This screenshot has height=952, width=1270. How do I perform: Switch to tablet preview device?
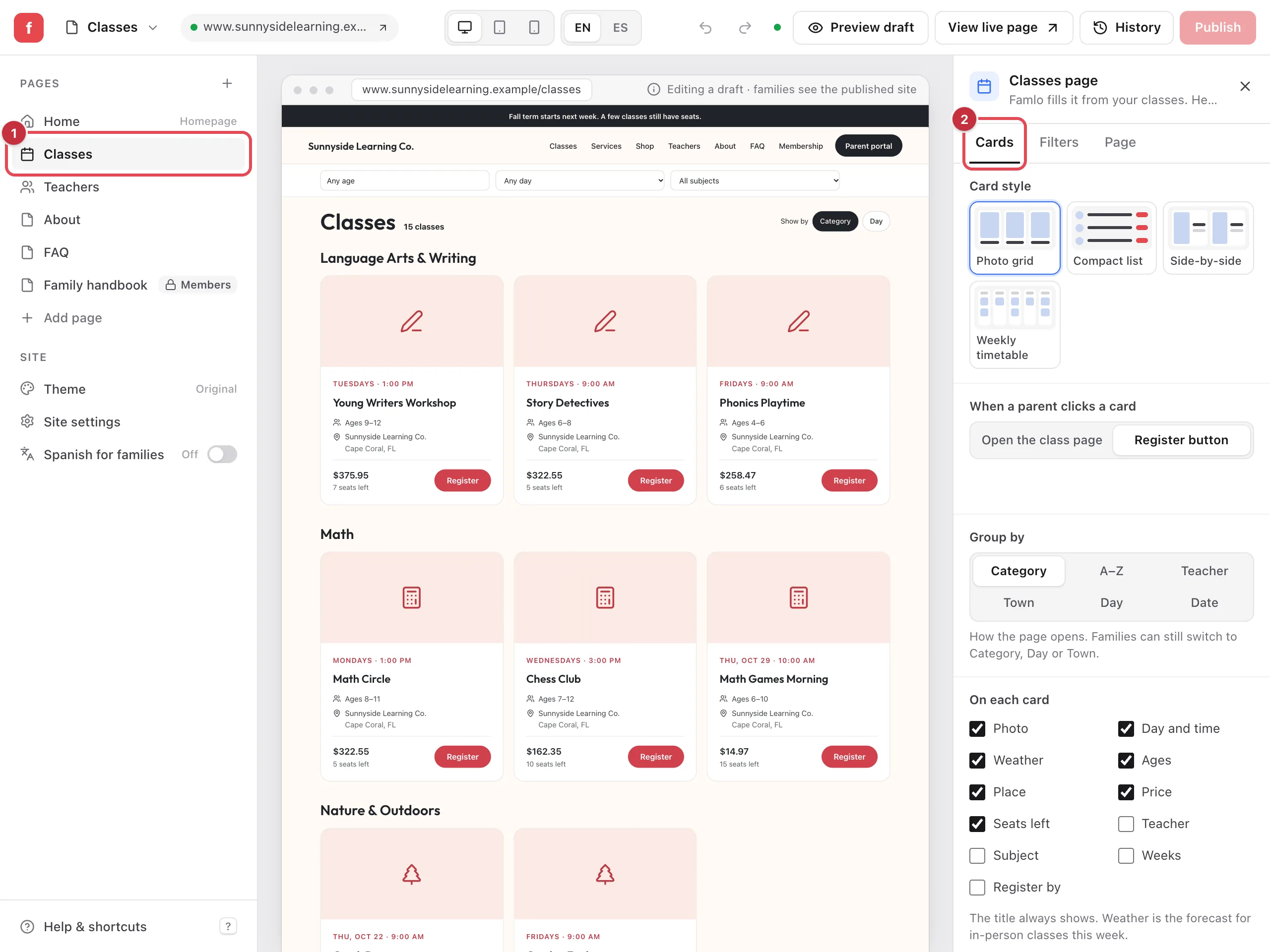[x=500, y=28]
